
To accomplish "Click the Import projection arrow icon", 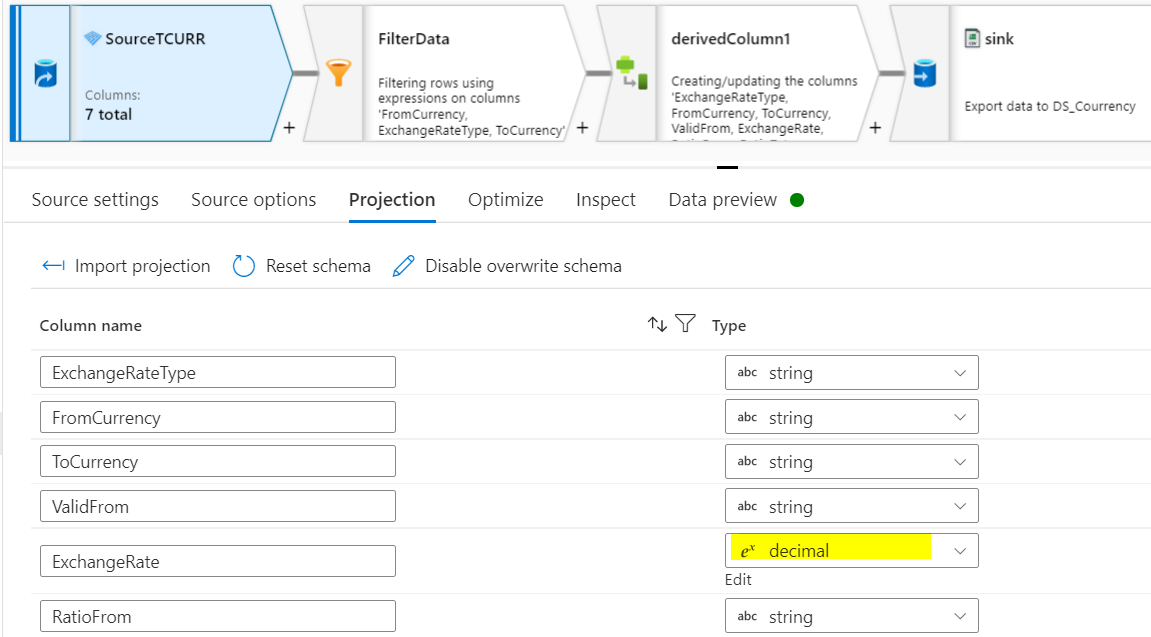I will click(54, 266).
